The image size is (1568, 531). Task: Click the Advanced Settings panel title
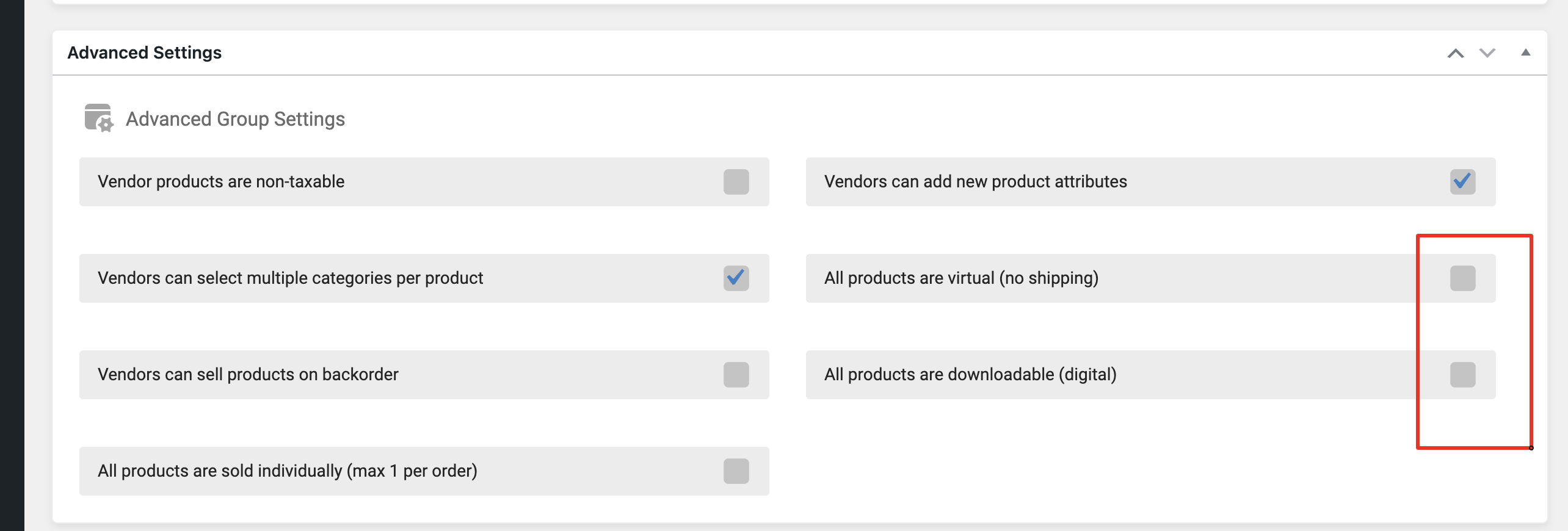(x=145, y=53)
